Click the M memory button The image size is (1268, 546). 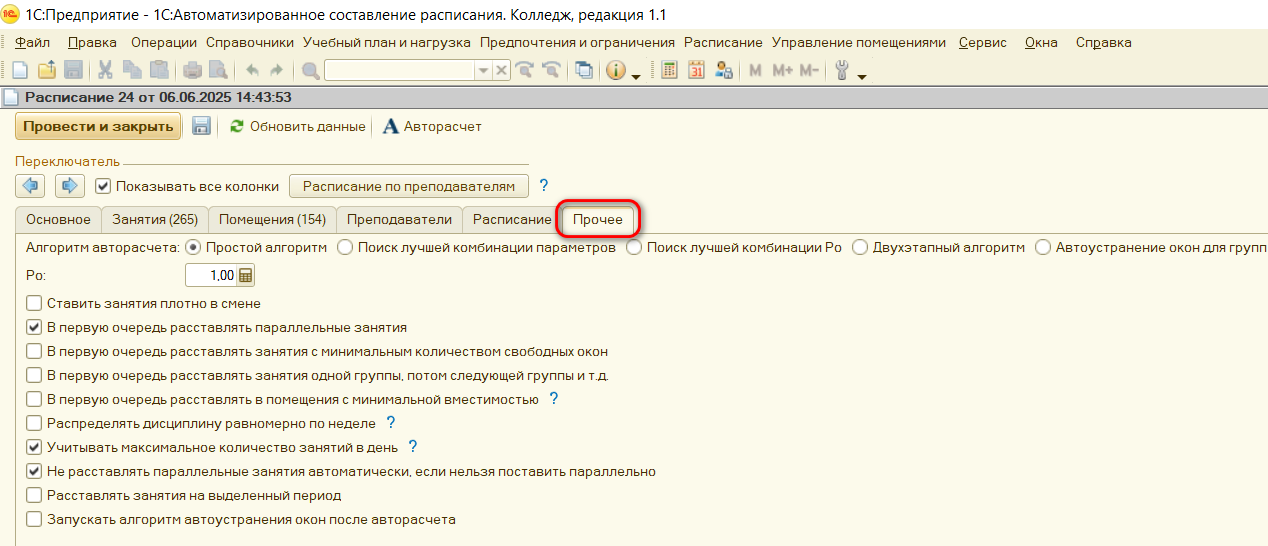pyautogui.click(x=755, y=70)
